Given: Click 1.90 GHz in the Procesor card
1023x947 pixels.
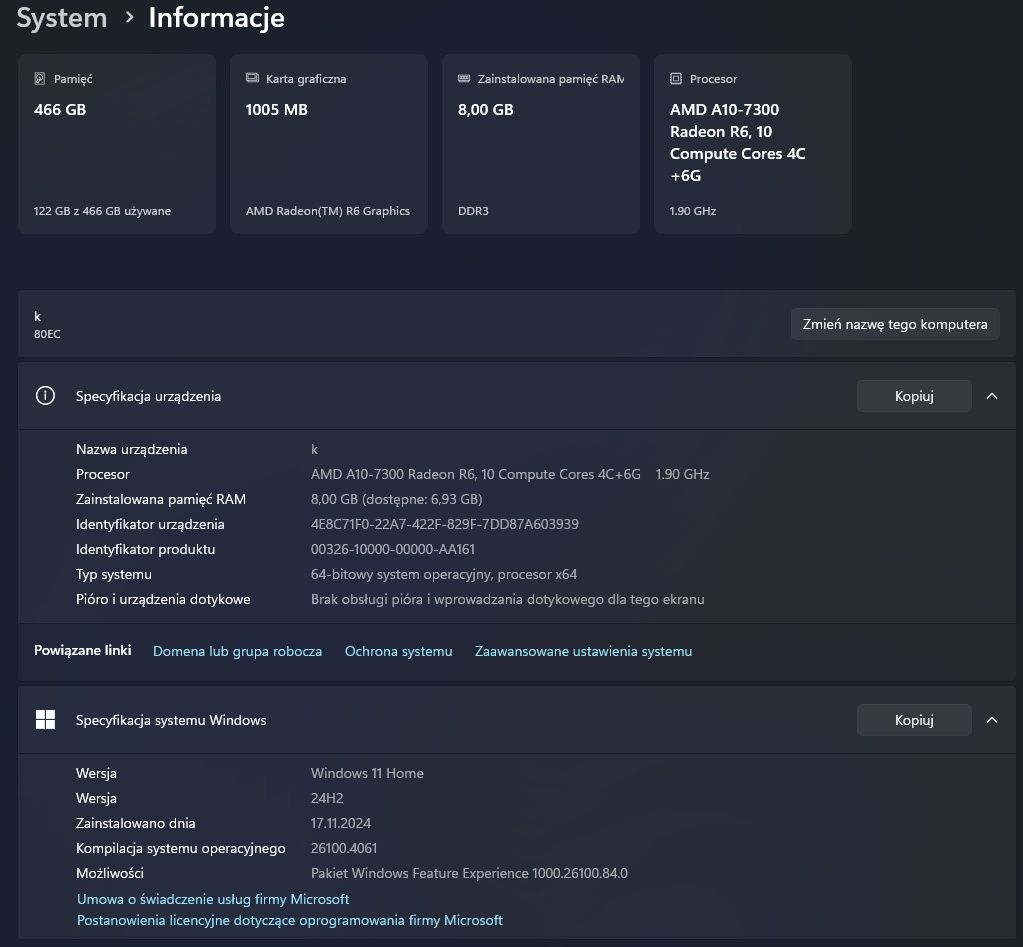Looking at the screenshot, I should pos(693,211).
